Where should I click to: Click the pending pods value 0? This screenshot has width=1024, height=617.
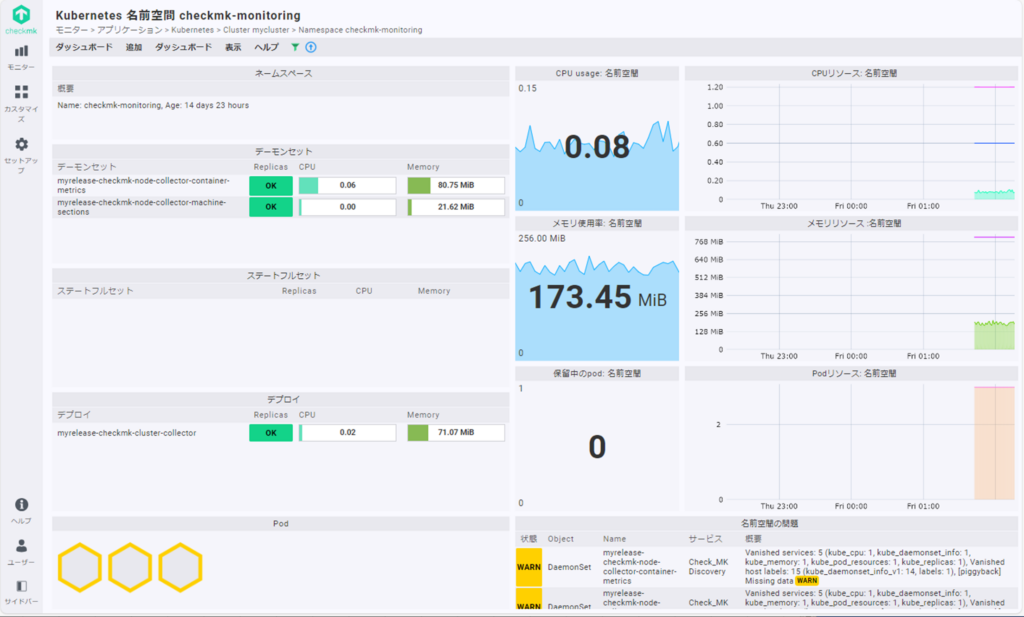pyautogui.click(x=597, y=447)
